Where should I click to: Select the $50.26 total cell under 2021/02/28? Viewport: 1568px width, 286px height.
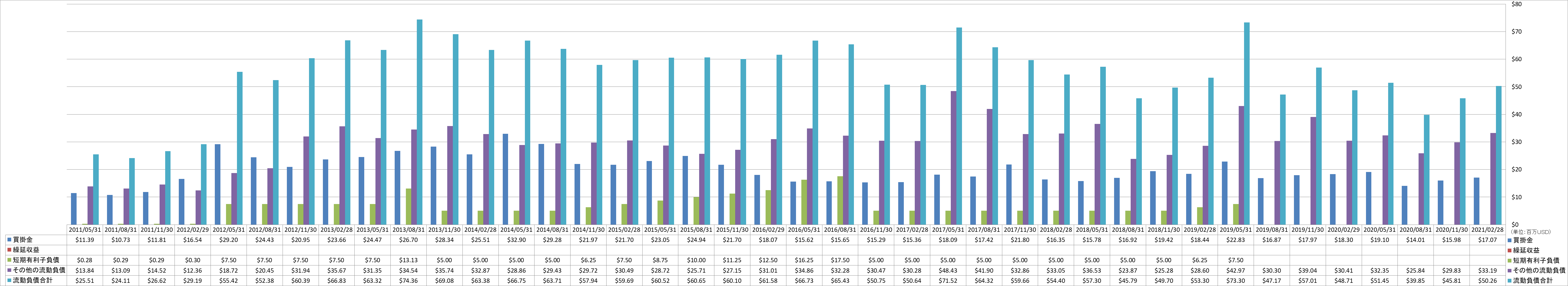click(x=1488, y=280)
